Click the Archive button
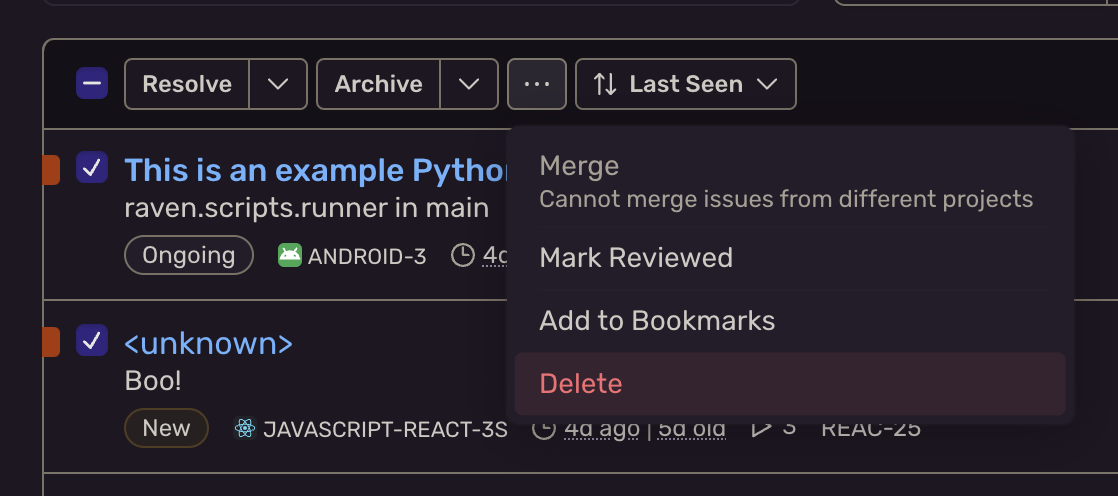 click(379, 84)
